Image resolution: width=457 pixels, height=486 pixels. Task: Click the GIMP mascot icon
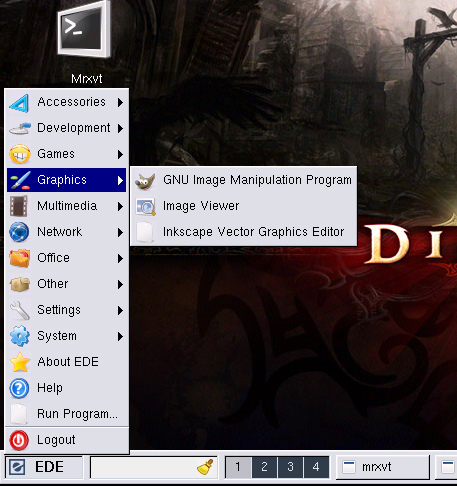[145, 181]
